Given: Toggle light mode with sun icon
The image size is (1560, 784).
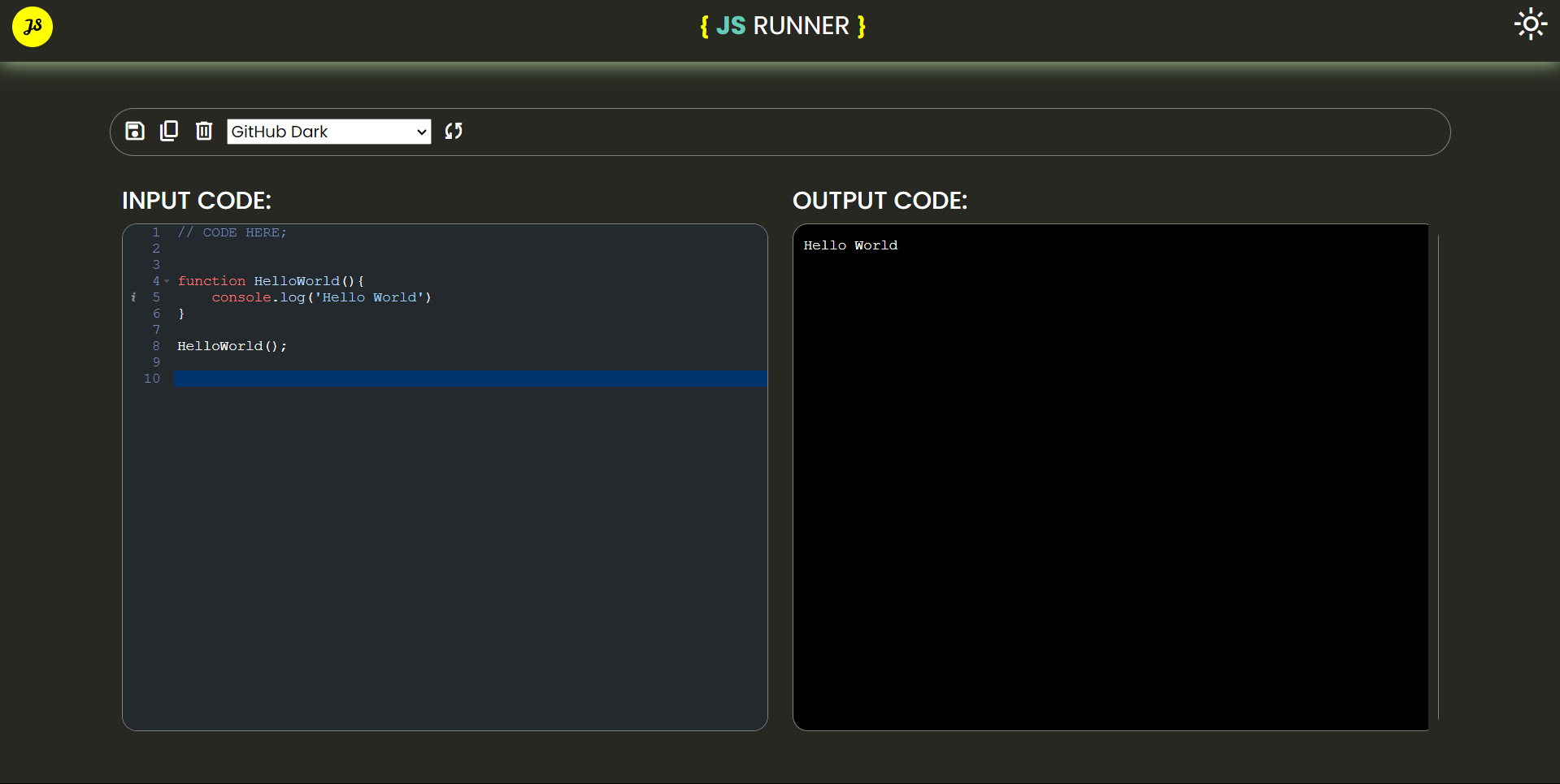Looking at the screenshot, I should (1531, 24).
